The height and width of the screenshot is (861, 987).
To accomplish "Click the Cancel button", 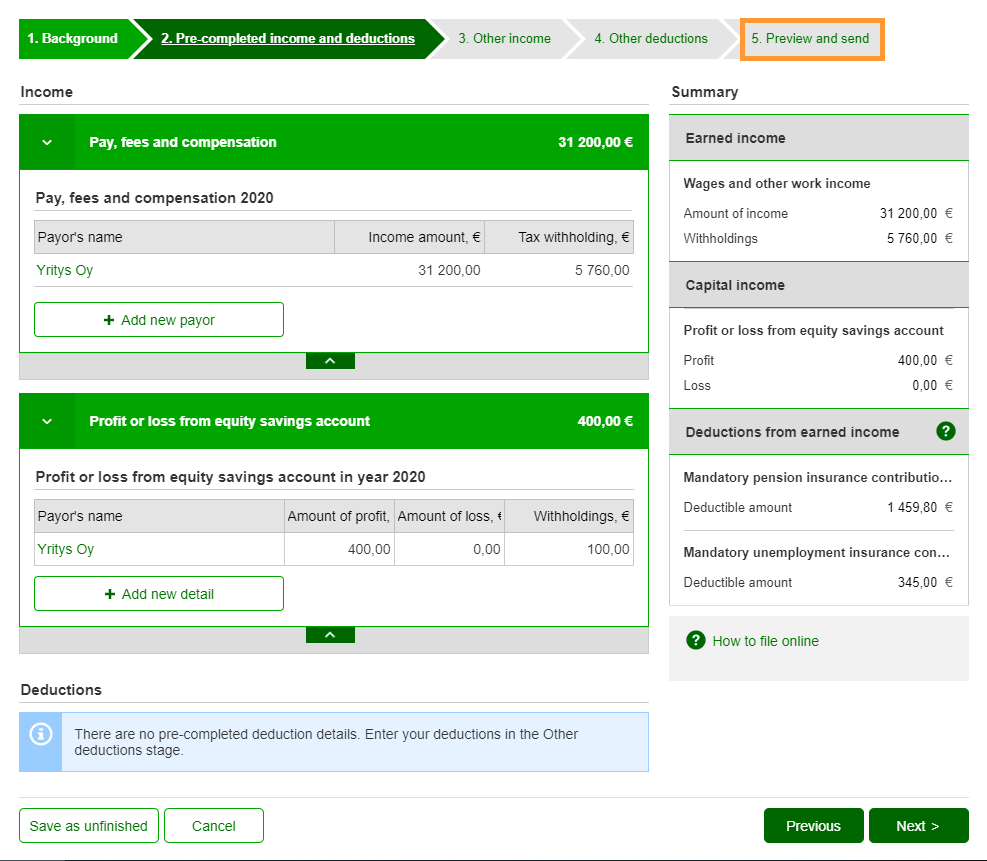I will coord(214,826).
